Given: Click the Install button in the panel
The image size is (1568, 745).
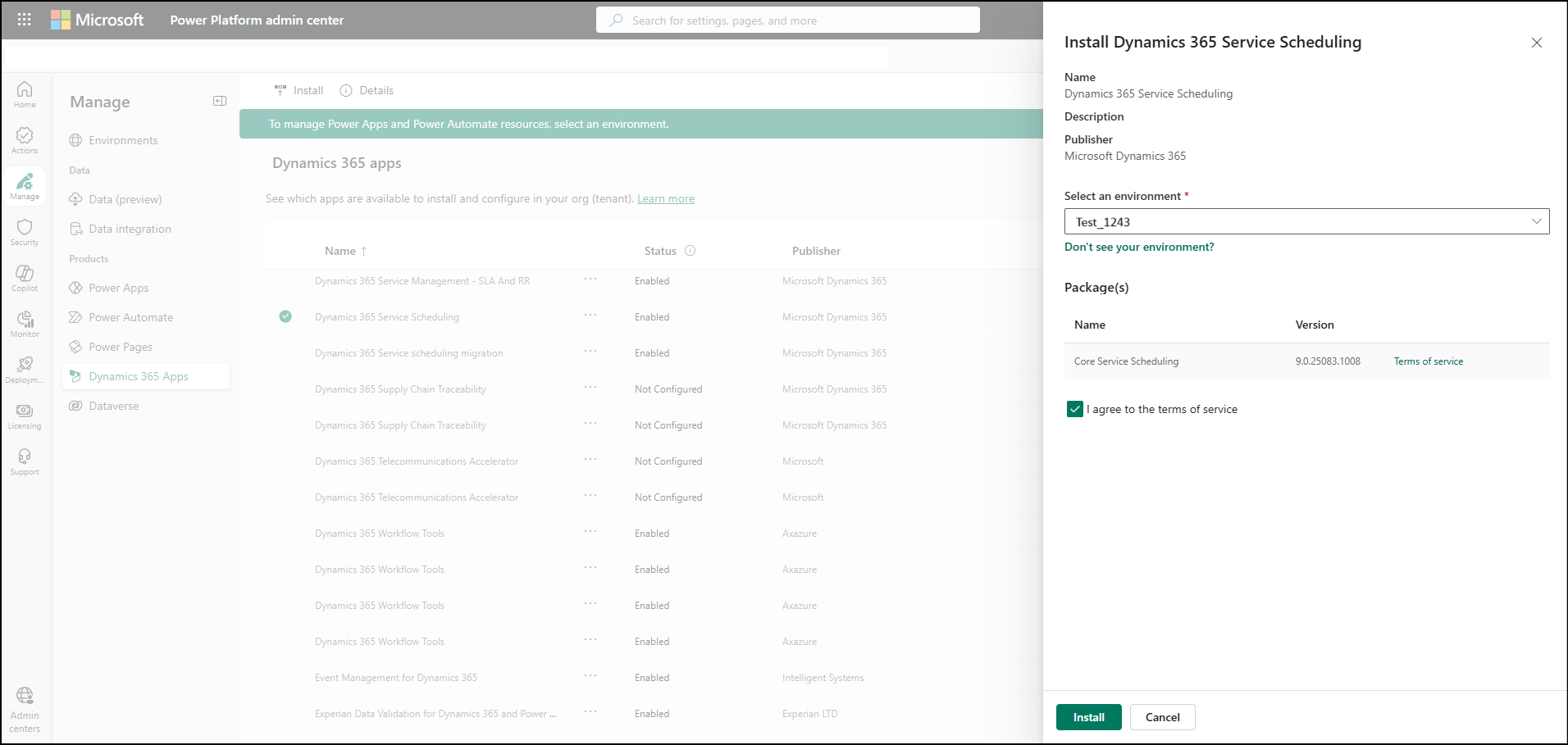Looking at the screenshot, I should pos(1088,716).
